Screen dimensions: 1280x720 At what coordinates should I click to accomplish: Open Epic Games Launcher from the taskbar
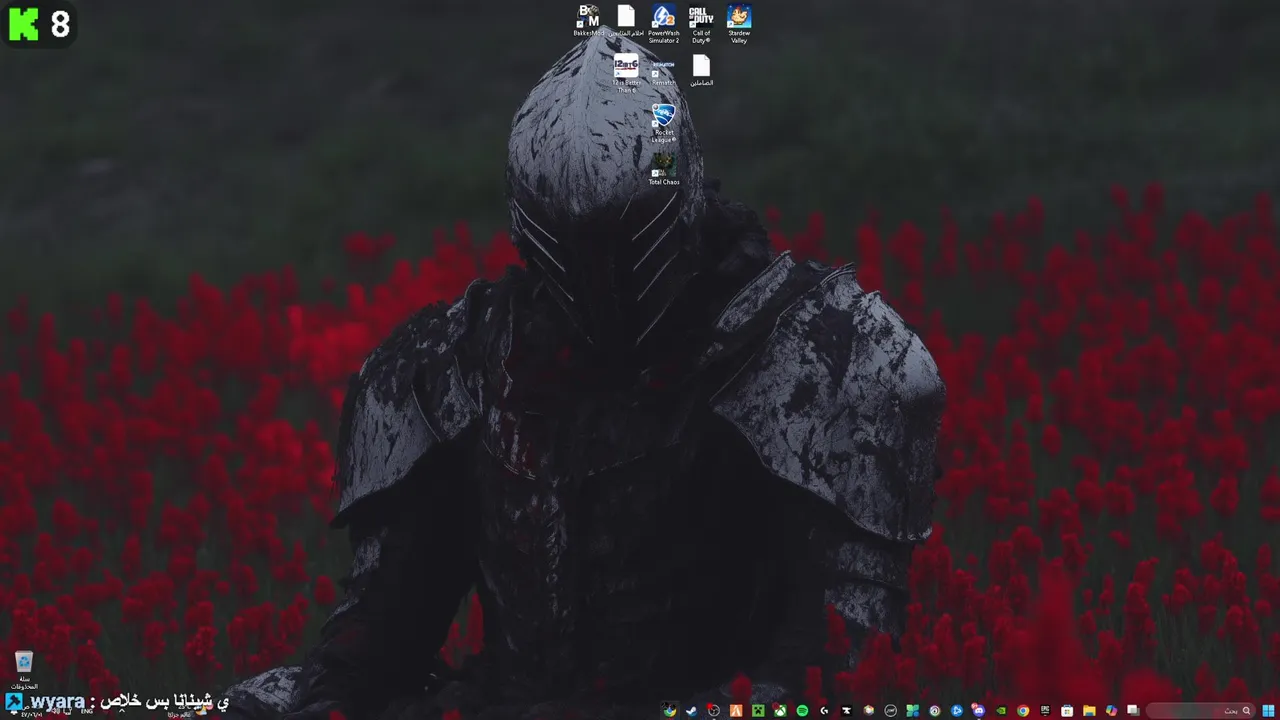point(1045,710)
